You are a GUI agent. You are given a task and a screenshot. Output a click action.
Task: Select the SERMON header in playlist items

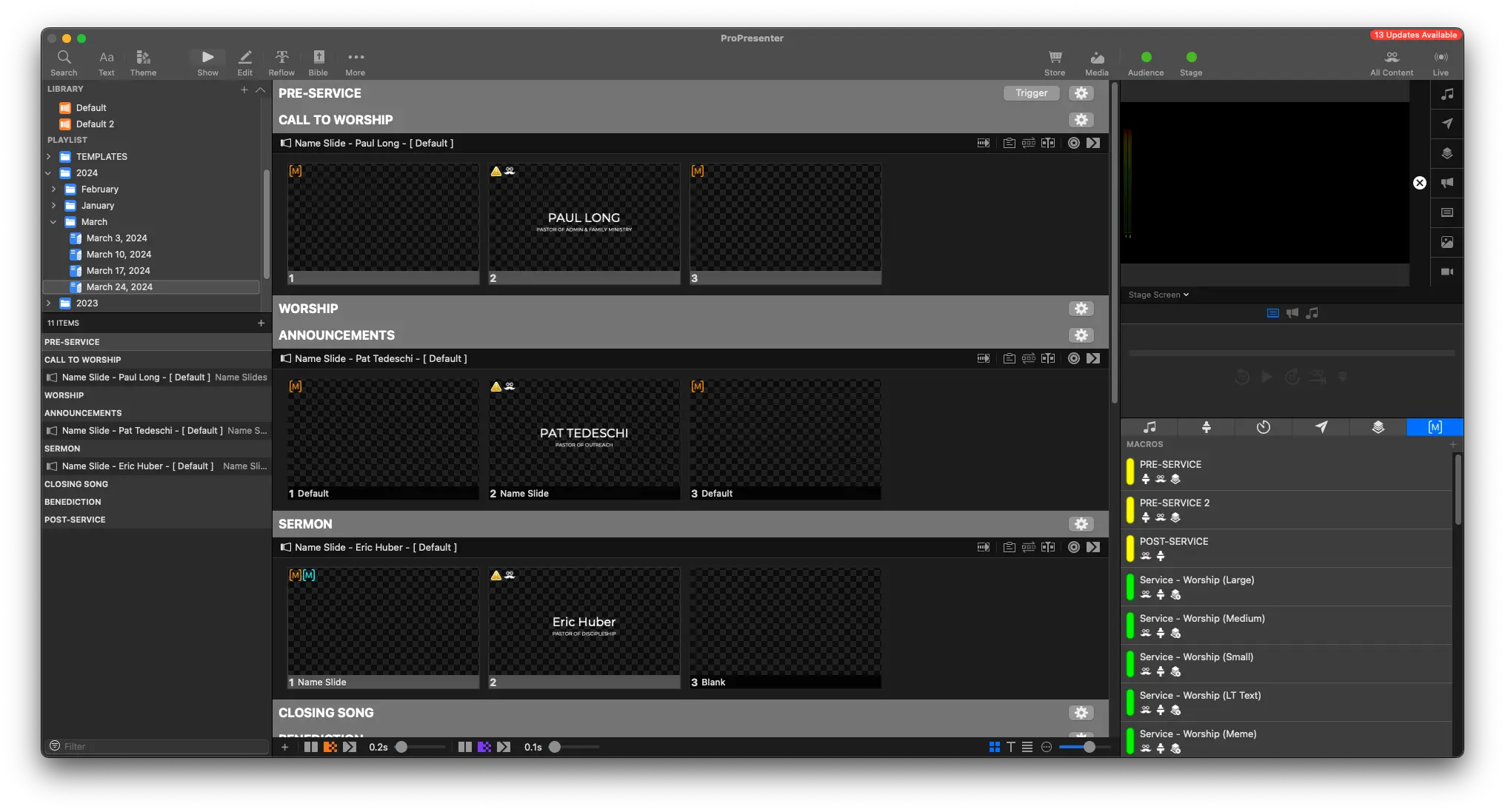tap(62, 449)
